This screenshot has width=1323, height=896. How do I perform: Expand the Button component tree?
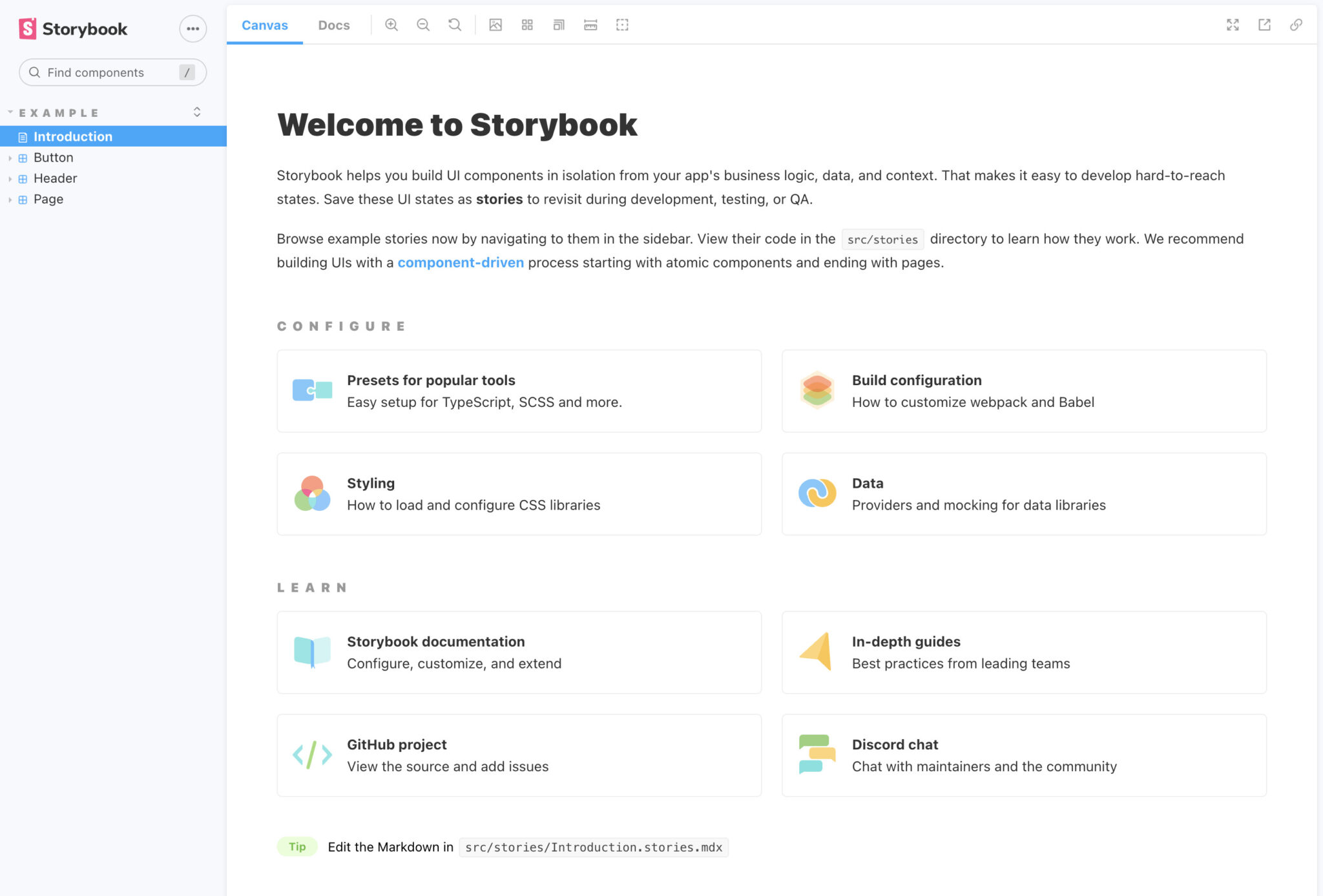click(10, 157)
